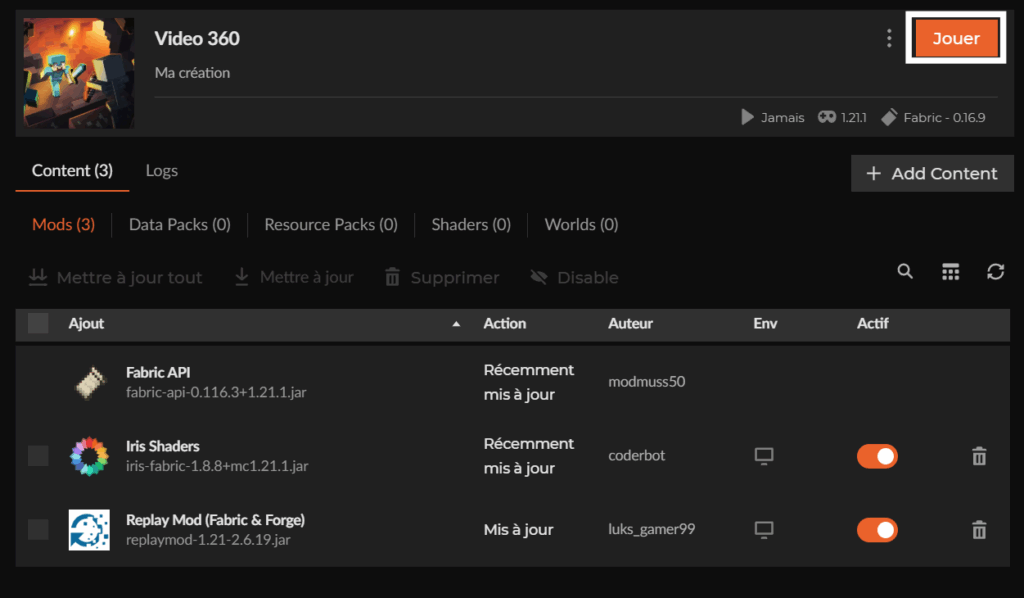
Task: Click the trash icon for Replay Mod
Action: point(979,530)
